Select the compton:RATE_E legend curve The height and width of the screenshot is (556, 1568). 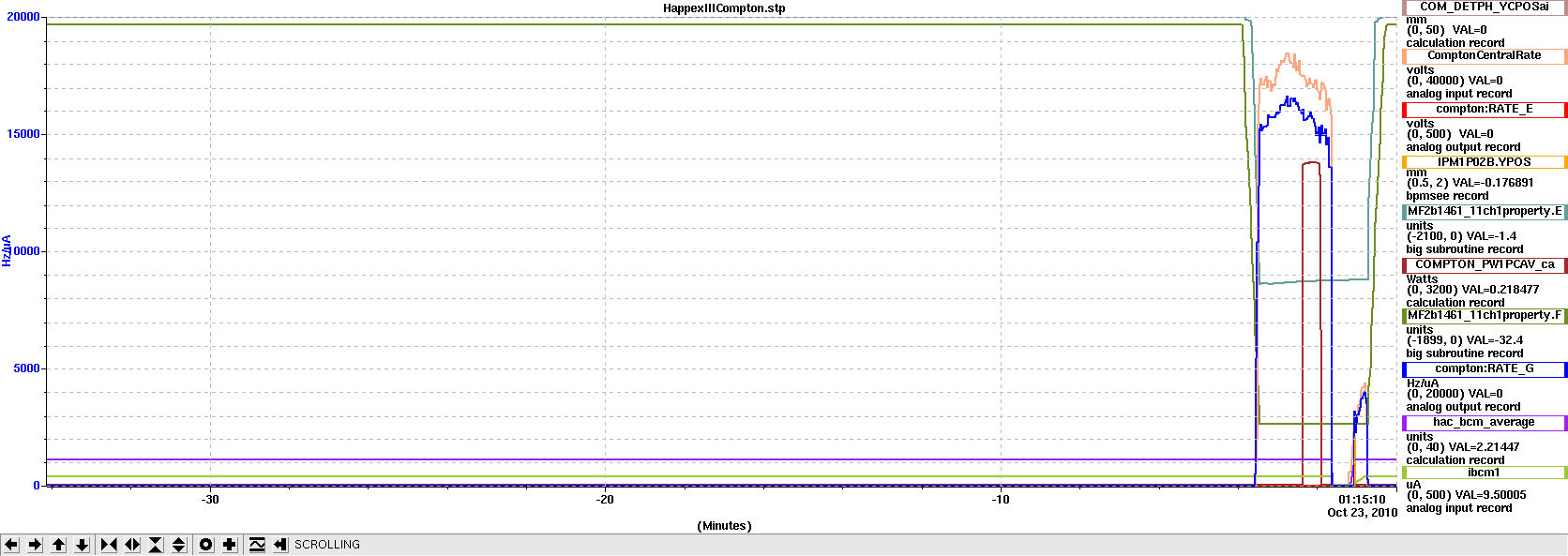[1485, 110]
